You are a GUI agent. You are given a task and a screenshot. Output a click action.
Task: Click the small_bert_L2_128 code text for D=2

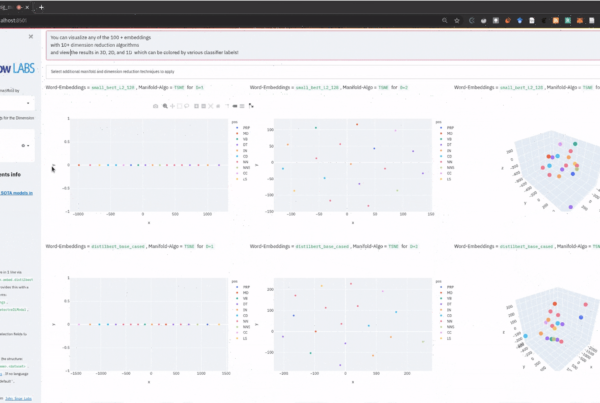pyautogui.click(x=318, y=88)
